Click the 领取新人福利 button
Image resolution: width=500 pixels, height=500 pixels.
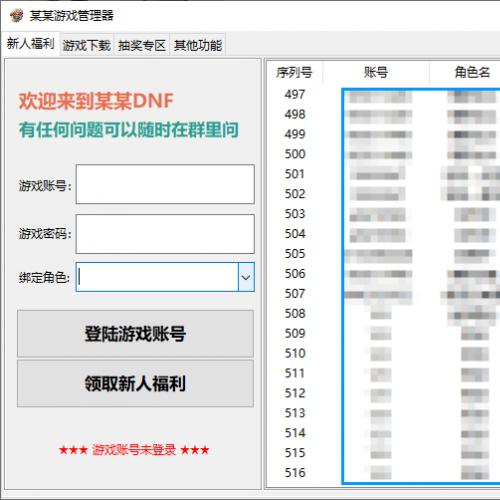135,383
